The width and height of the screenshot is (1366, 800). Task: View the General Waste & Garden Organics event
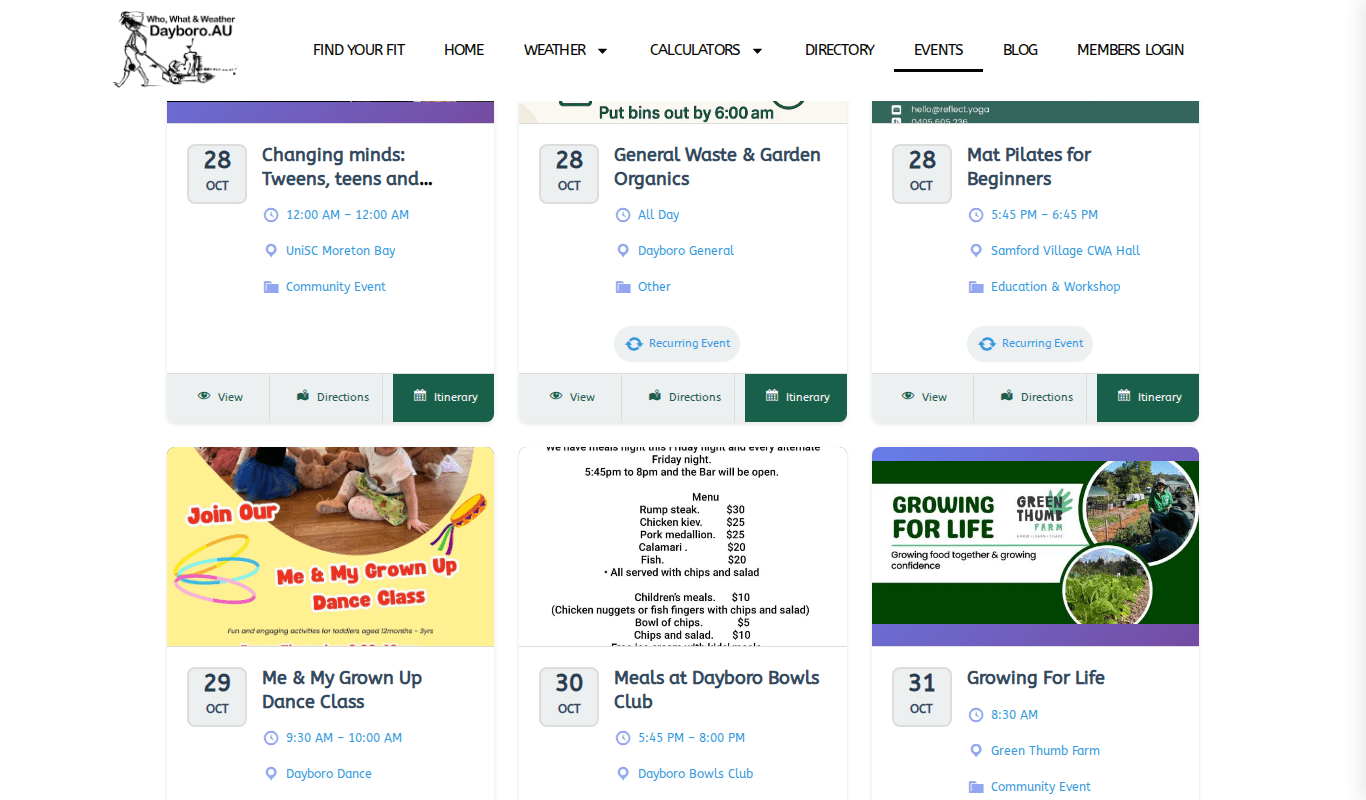click(x=570, y=397)
